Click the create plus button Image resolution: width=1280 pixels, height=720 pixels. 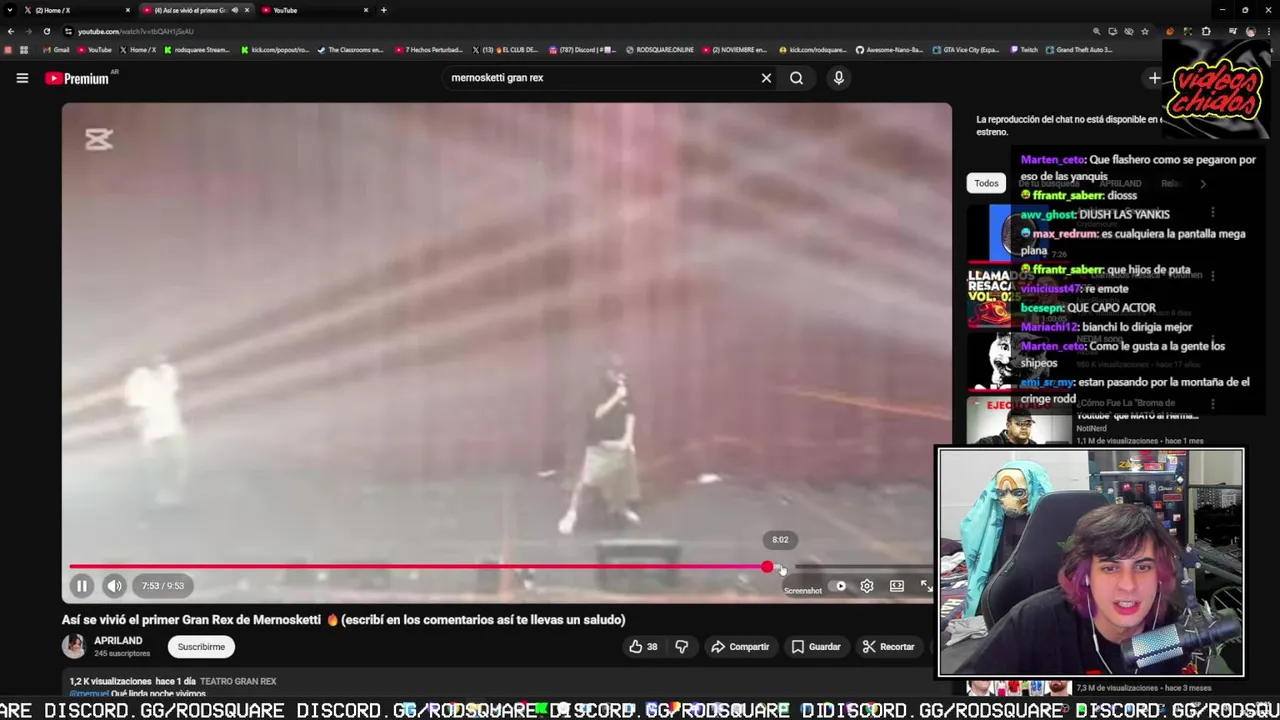(x=1154, y=78)
